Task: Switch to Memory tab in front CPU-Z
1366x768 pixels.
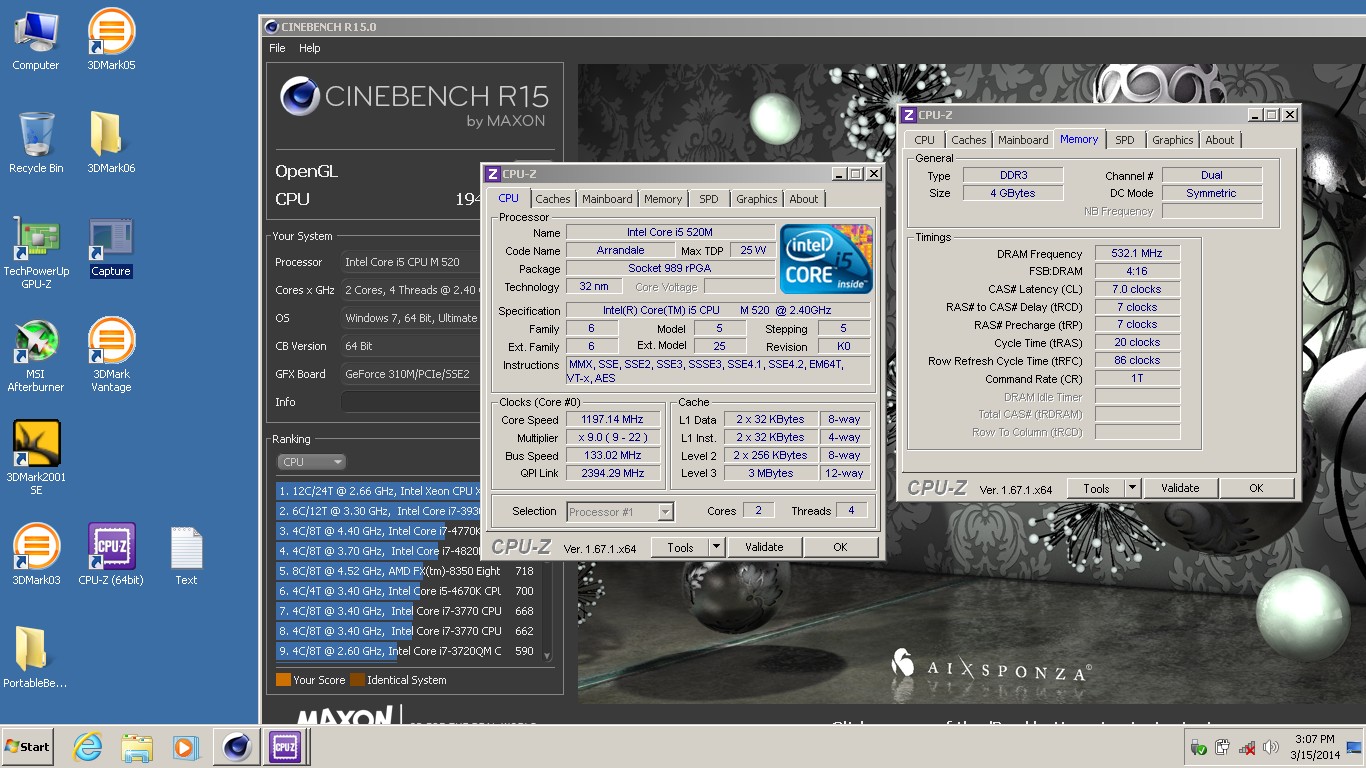Action: pyautogui.click(x=663, y=199)
